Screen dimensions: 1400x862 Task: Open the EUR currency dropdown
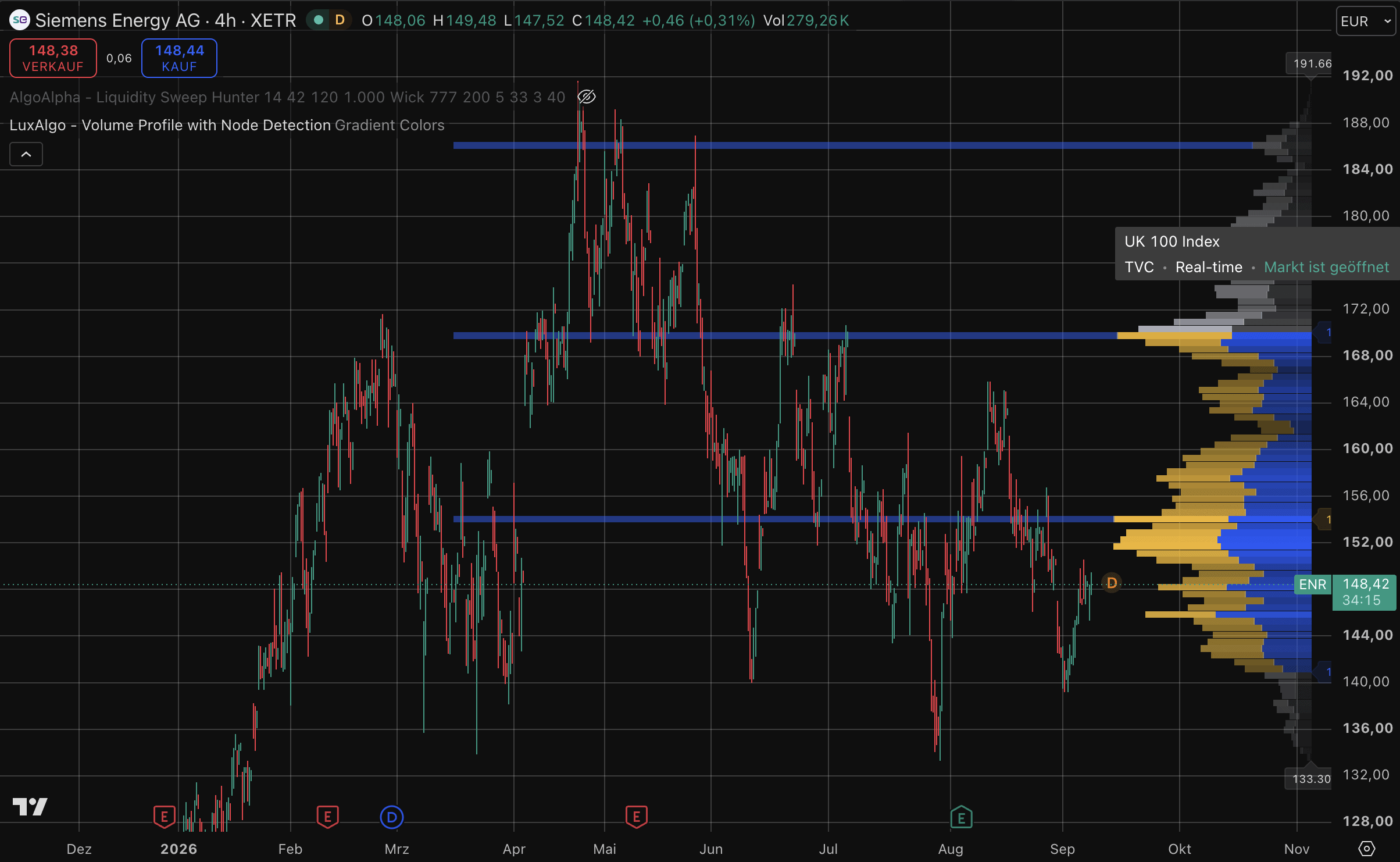pyautogui.click(x=1366, y=22)
